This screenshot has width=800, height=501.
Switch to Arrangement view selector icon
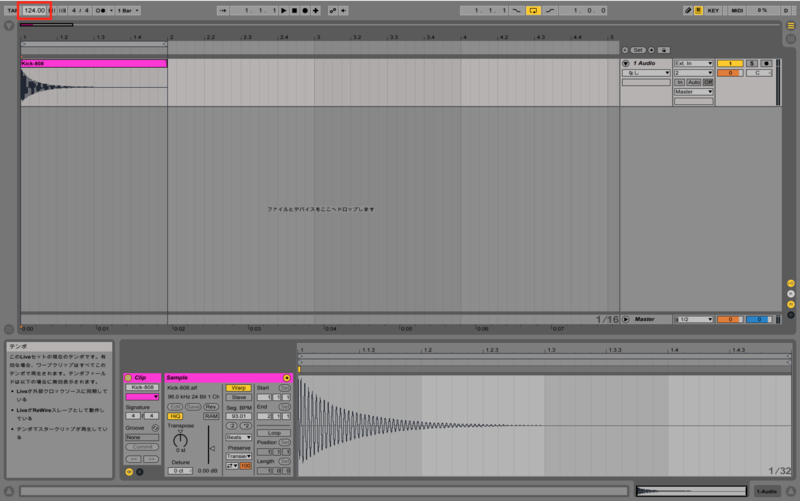pyautogui.click(x=791, y=26)
